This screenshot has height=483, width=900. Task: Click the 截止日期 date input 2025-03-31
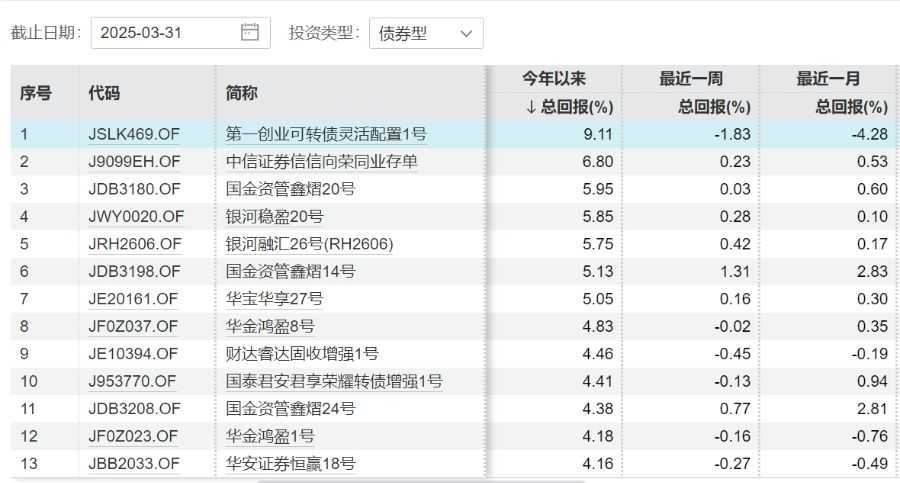click(x=180, y=33)
